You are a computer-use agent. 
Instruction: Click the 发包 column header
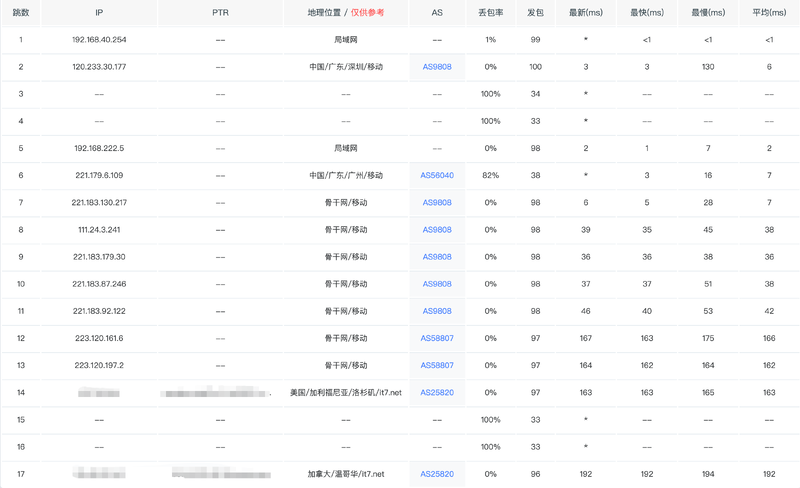(x=535, y=12)
